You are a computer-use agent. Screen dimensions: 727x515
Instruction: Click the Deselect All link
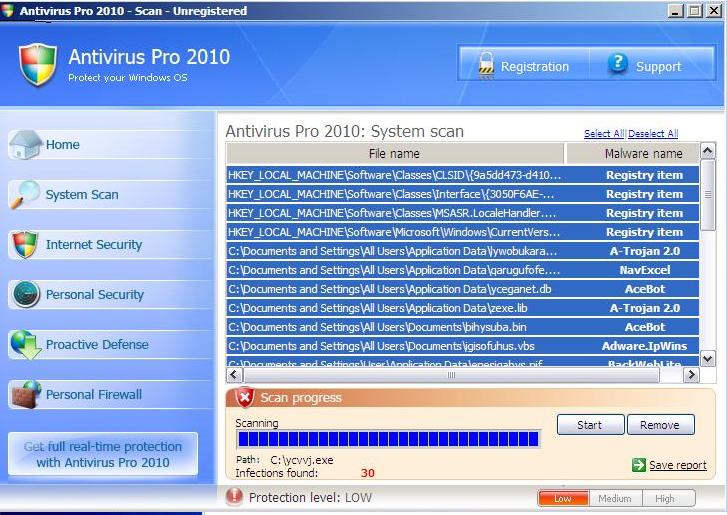(x=653, y=134)
